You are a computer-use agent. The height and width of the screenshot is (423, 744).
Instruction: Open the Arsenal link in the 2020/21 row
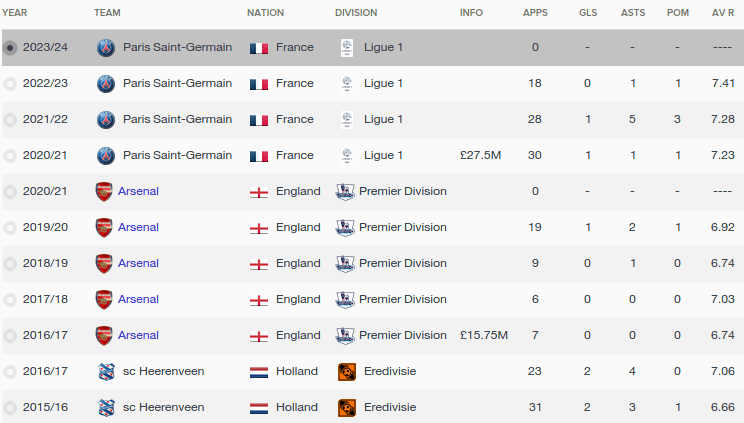[138, 191]
